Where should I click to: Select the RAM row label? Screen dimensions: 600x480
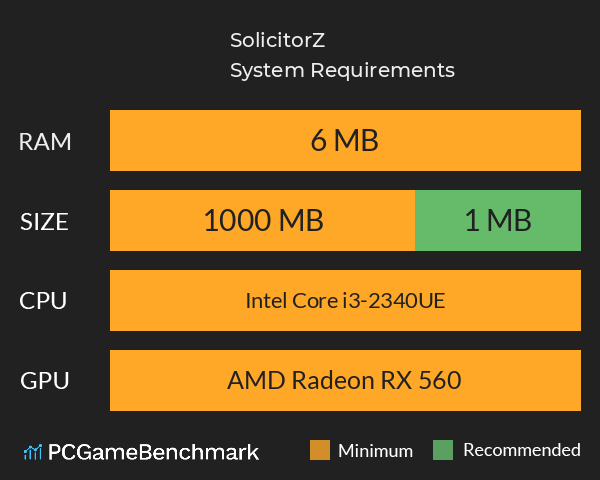(45, 141)
